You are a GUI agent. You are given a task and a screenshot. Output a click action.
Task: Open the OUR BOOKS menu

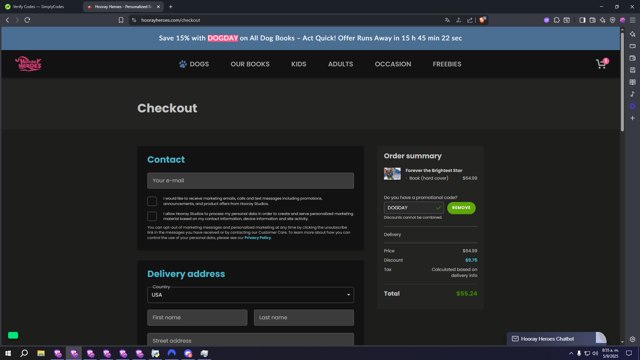(250, 64)
